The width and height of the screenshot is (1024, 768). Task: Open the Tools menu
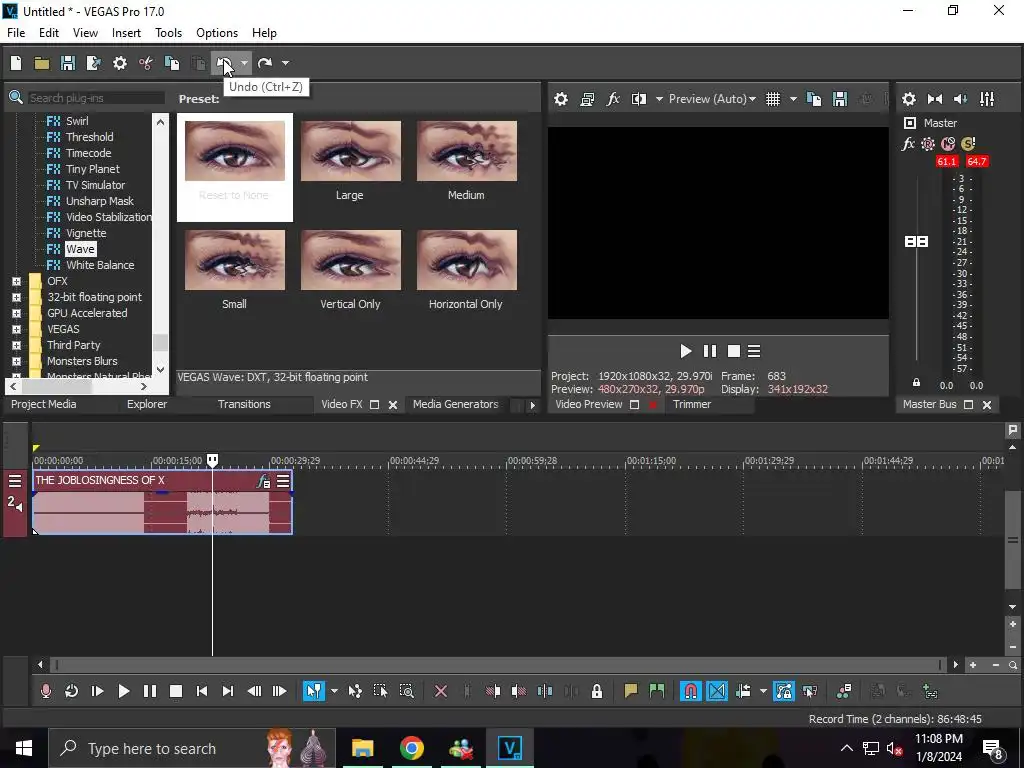pyautogui.click(x=168, y=33)
